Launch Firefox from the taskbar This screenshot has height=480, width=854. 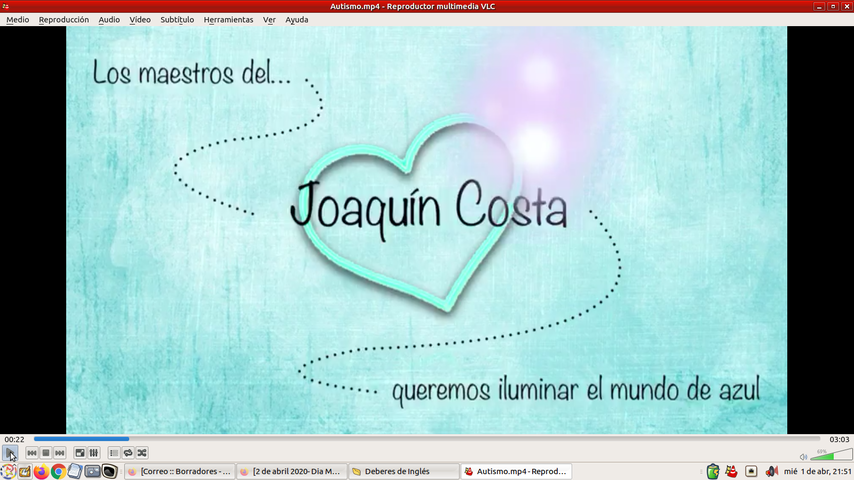(x=41, y=471)
